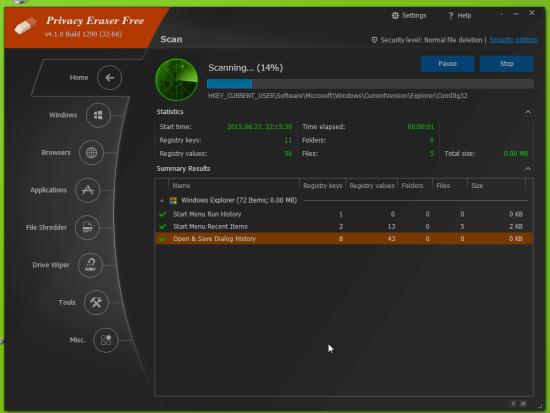Screen dimensions: 550x413
Task: Stop the scan
Action: [507, 64]
